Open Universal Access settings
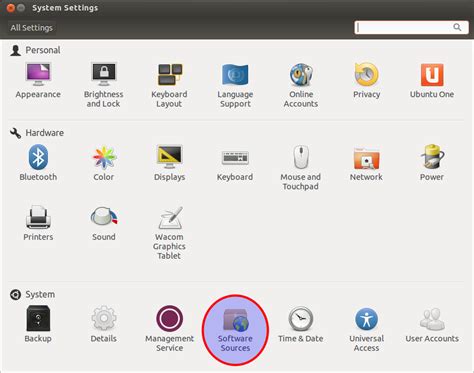The image size is (474, 373). tap(366, 329)
